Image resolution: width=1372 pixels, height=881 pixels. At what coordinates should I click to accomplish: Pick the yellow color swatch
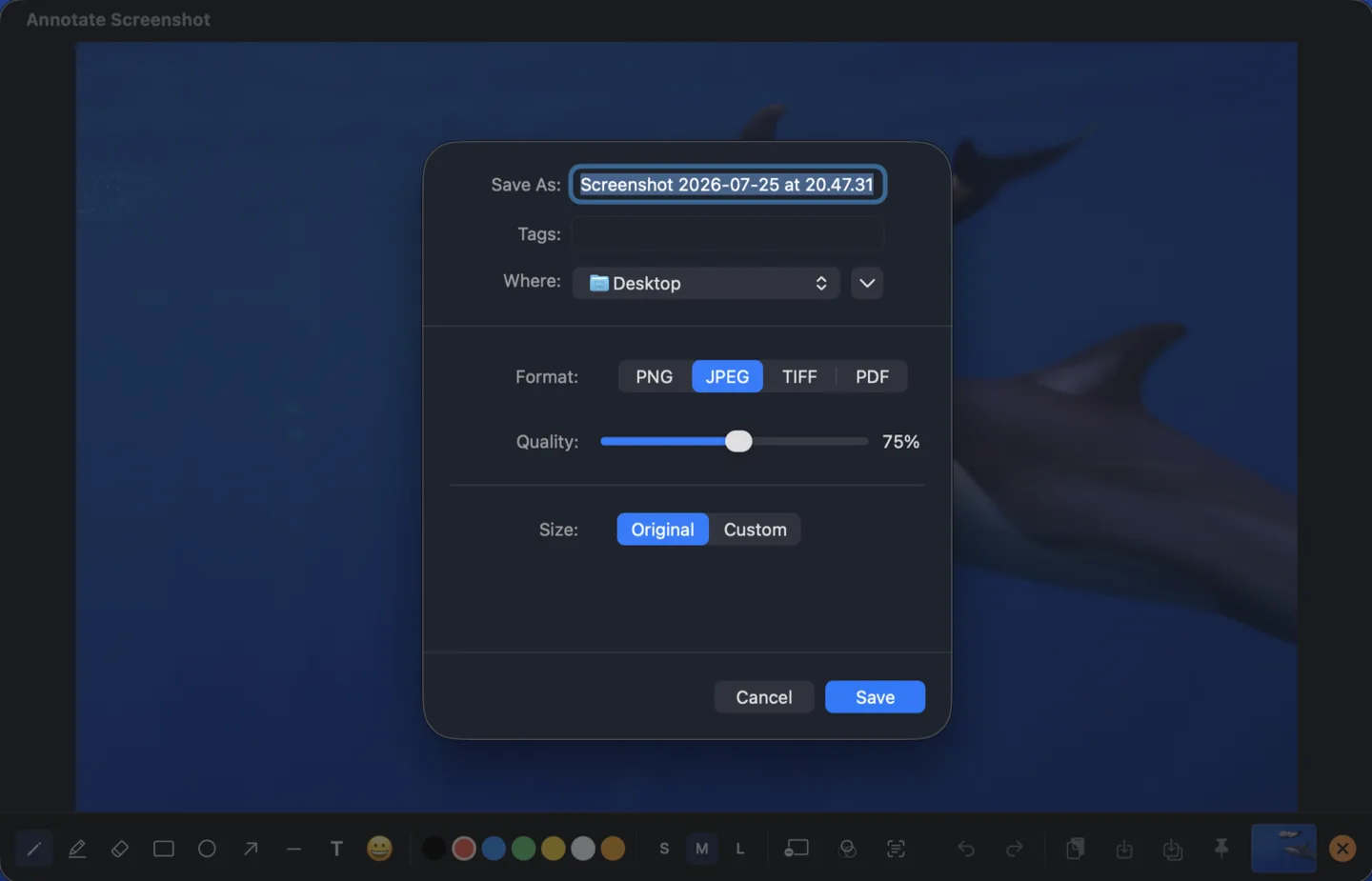[554, 848]
